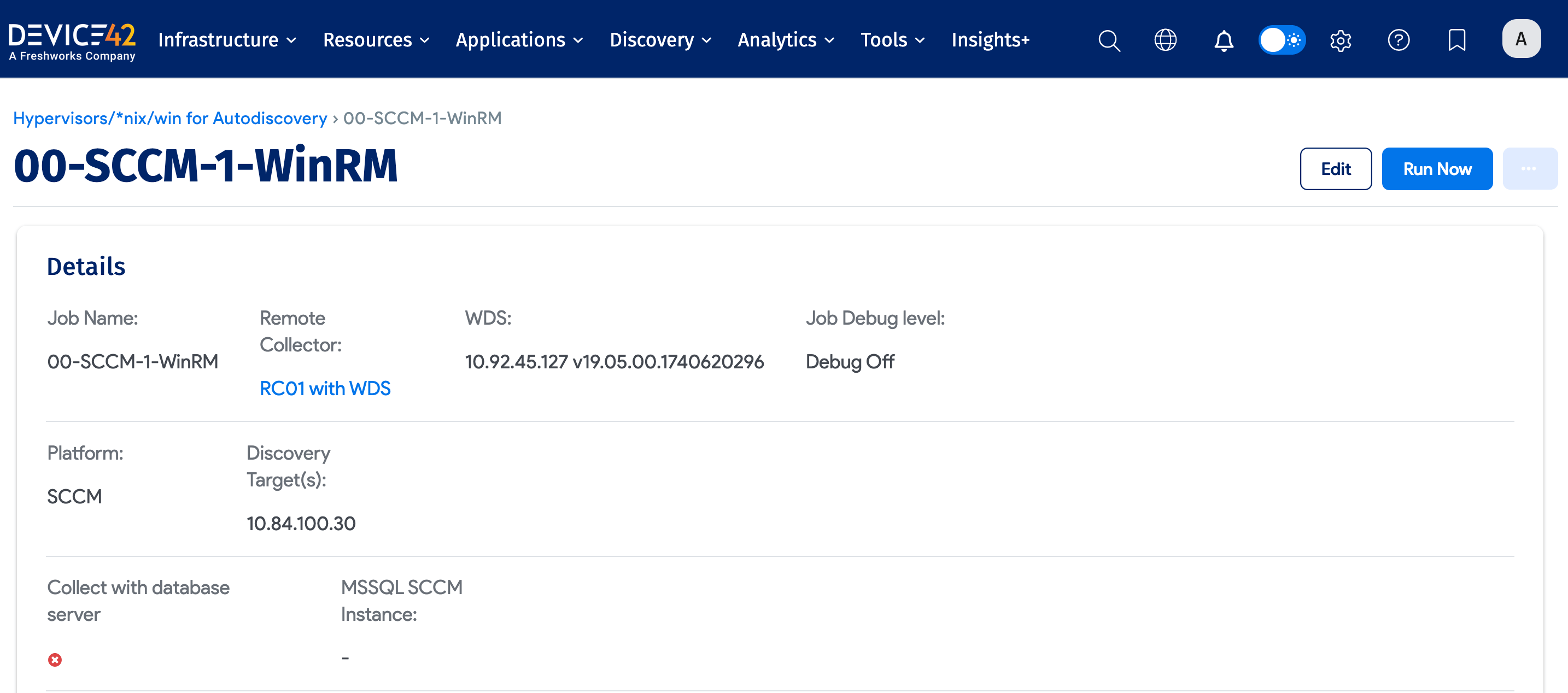
Task: Click the Device42 logo
Action: pyautogui.click(x=72, y=40)
